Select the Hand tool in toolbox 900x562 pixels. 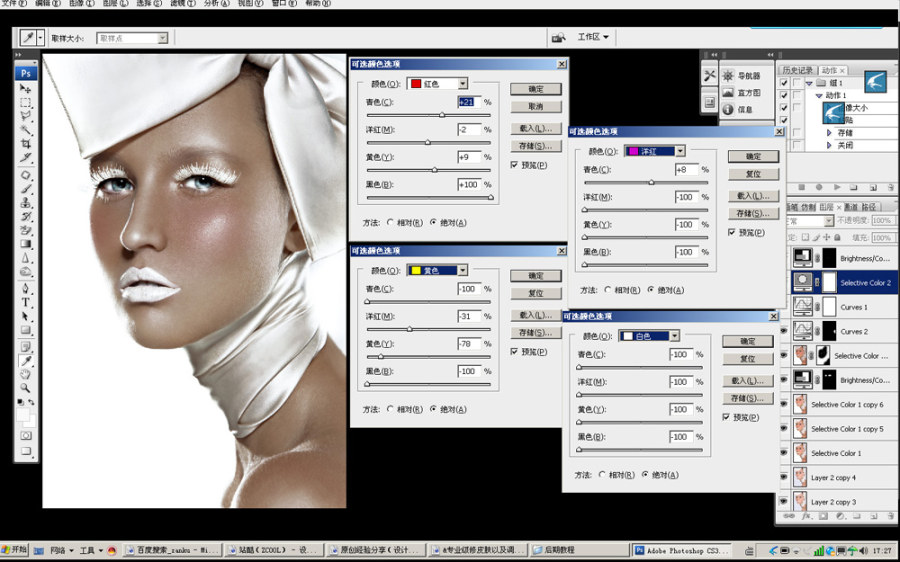point(26,374)
